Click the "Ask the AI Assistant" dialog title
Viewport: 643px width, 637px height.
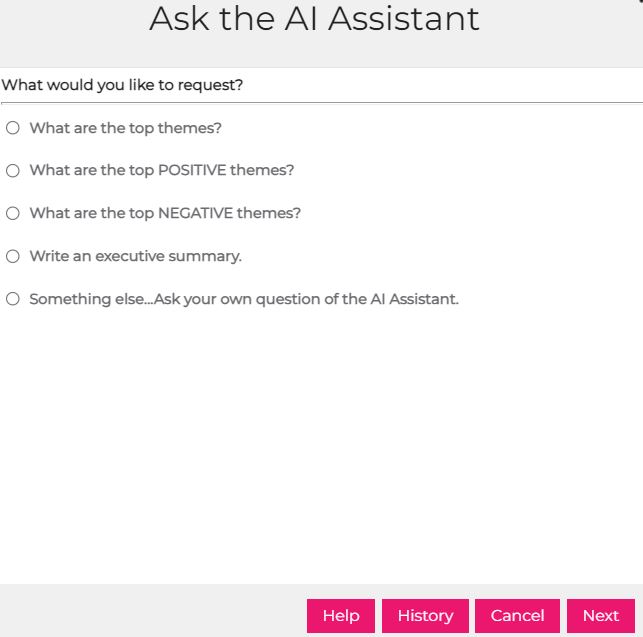(314, 19)
